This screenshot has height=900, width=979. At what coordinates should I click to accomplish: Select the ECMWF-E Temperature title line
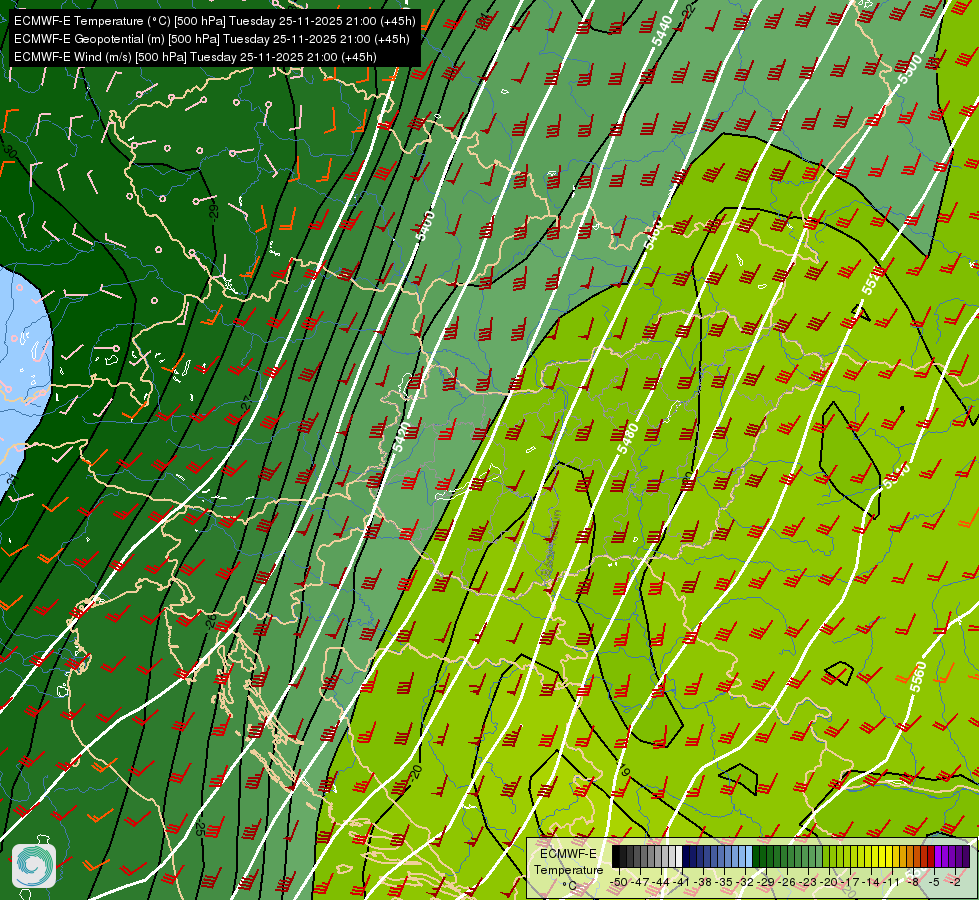pyautogui.click(x=215, y=21)
